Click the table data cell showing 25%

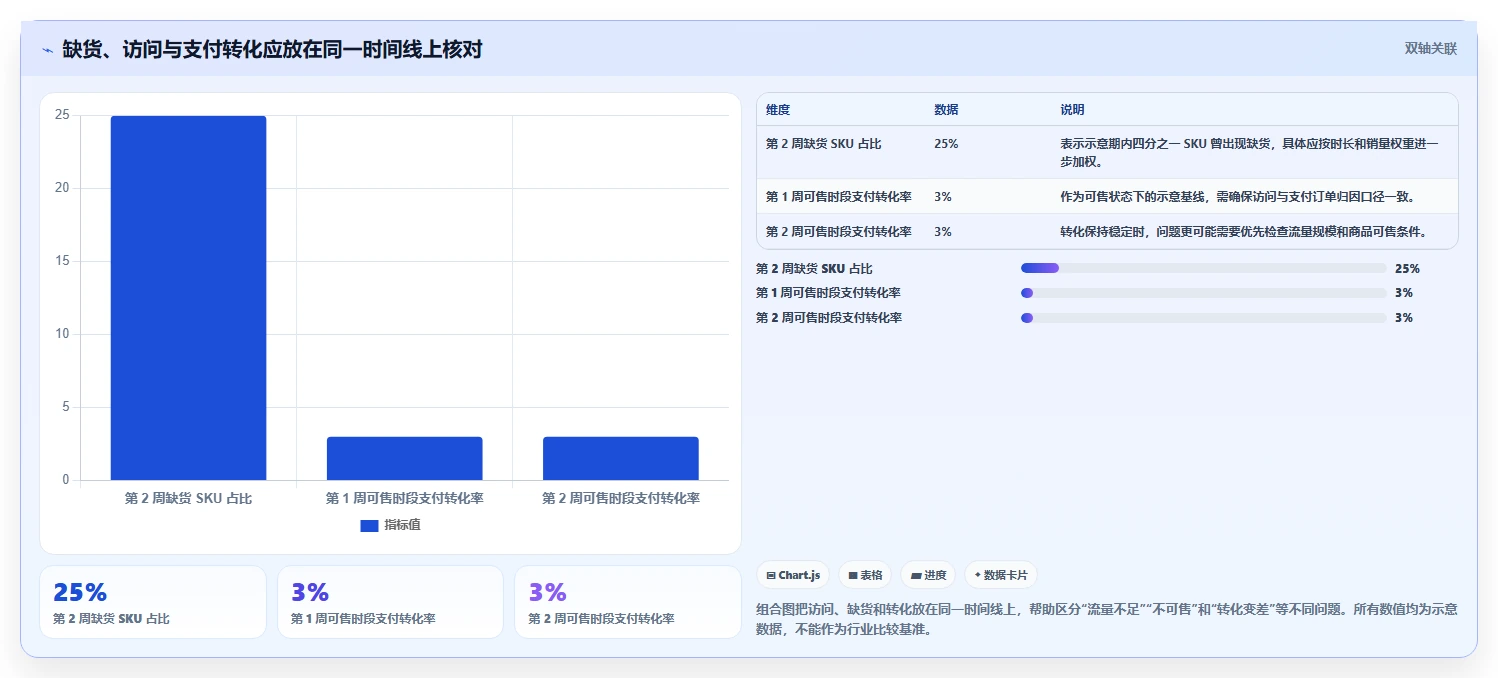946,144
